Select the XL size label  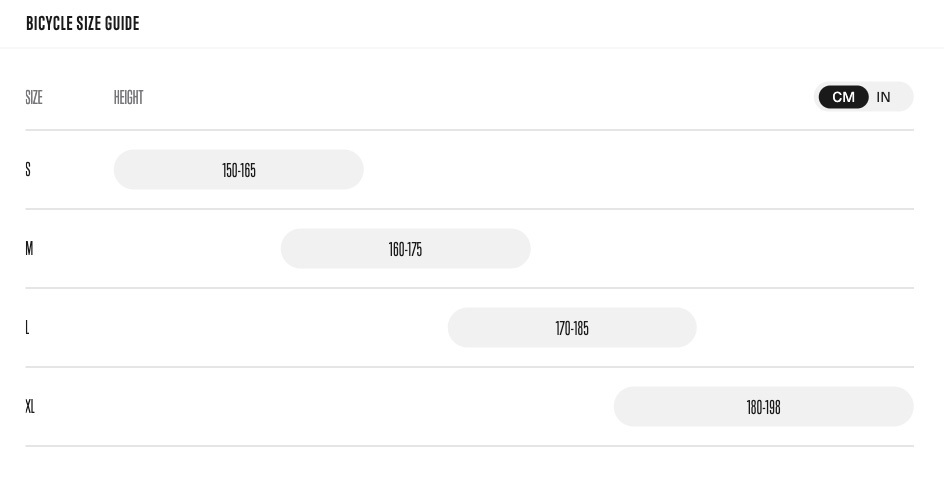pyautogui.click(x=30, y=406)
